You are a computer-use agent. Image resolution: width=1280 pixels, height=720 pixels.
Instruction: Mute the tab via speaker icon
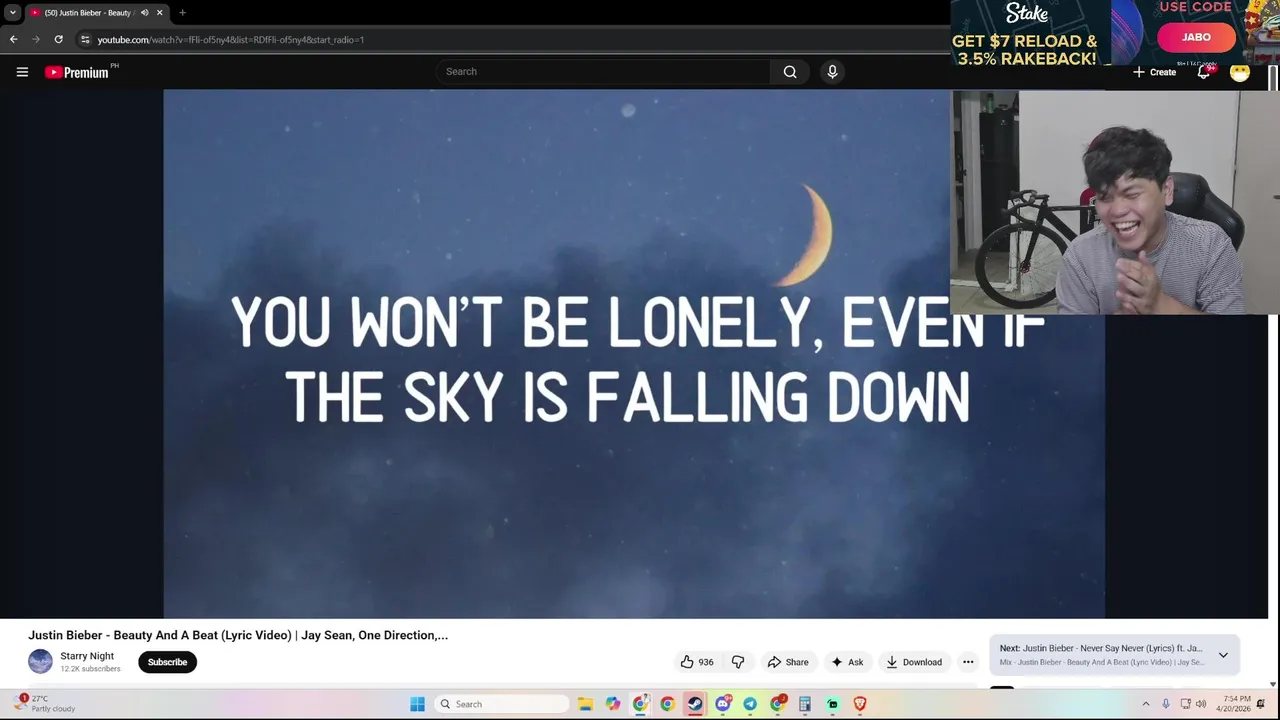pos(144,13)
